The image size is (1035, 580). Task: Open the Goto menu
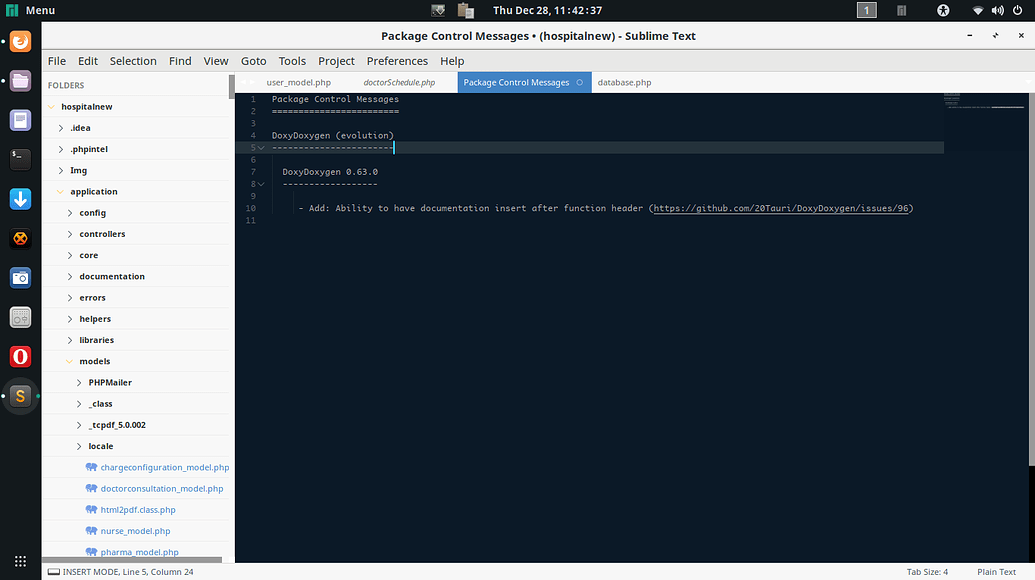pos(253,61)
